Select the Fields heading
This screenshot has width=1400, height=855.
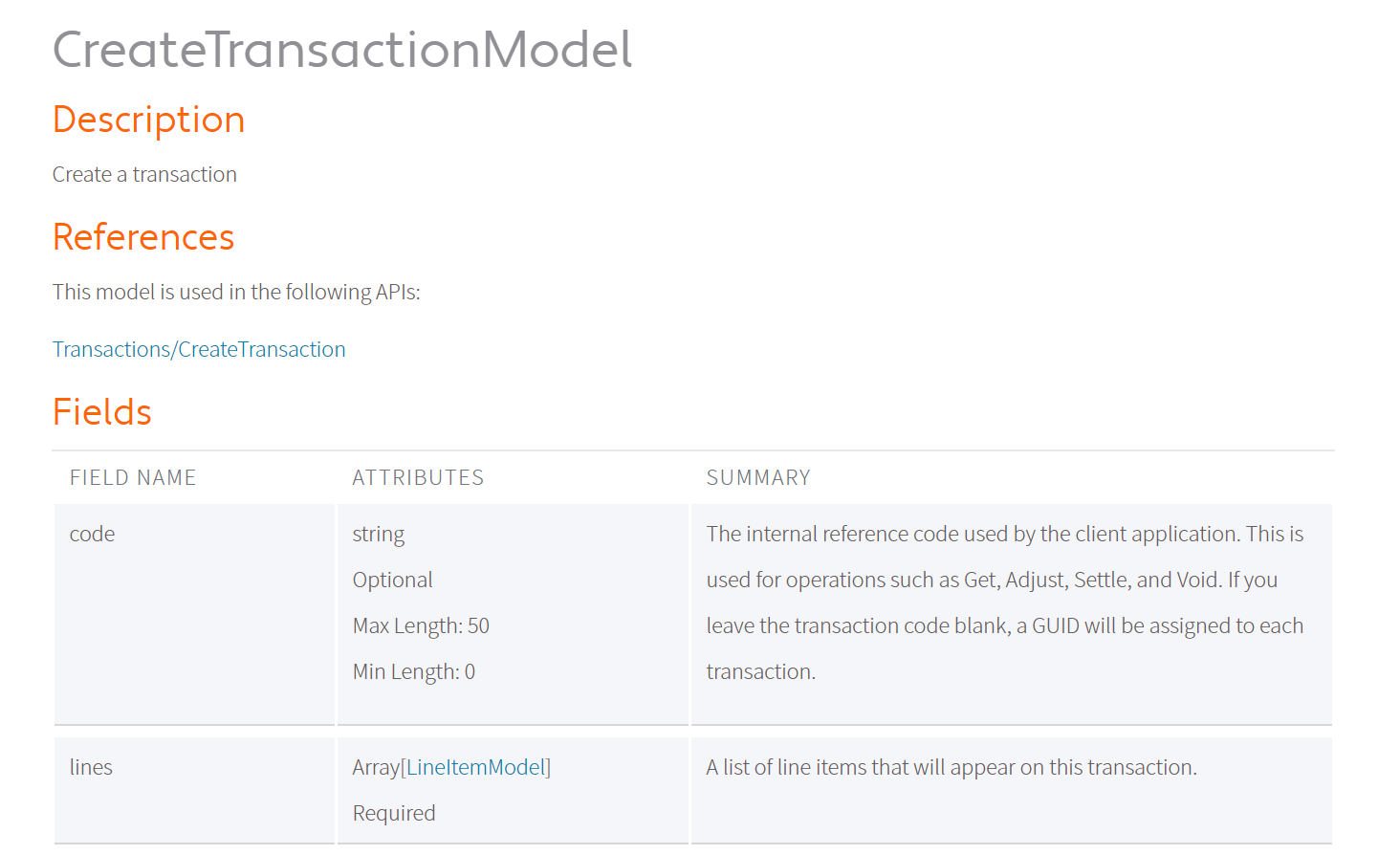click(102, 412)
